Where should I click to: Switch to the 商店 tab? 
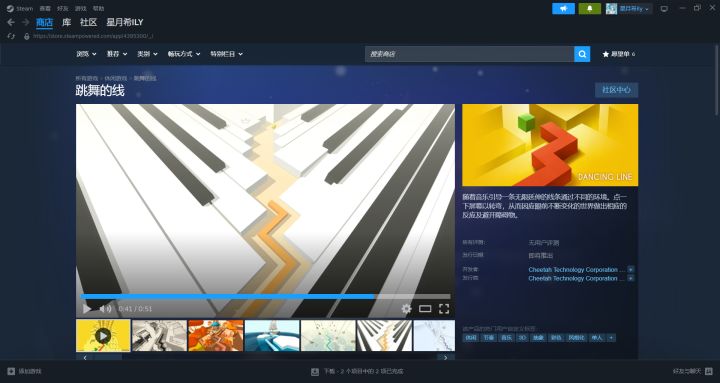tap(45, 22)
